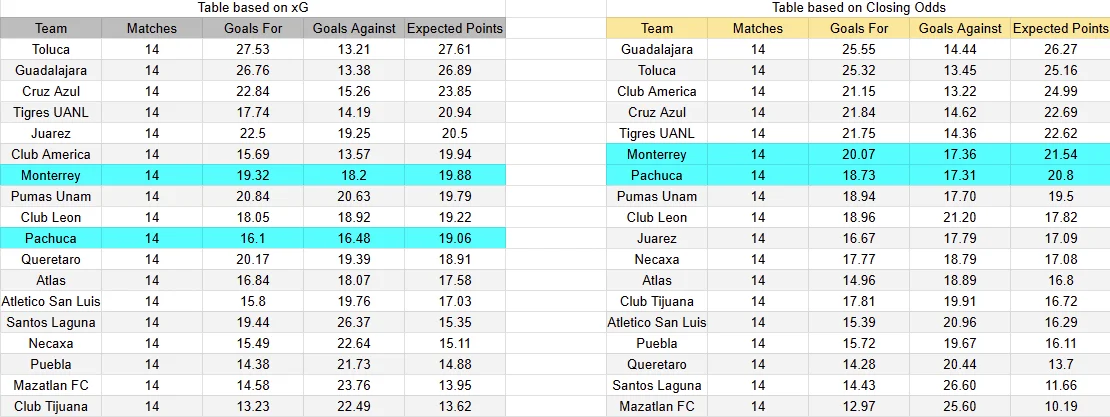This screenshot has height=417, width=1110.
Task: Click the 'Table based on Closing Odds' title
Action: coord(859,8)
